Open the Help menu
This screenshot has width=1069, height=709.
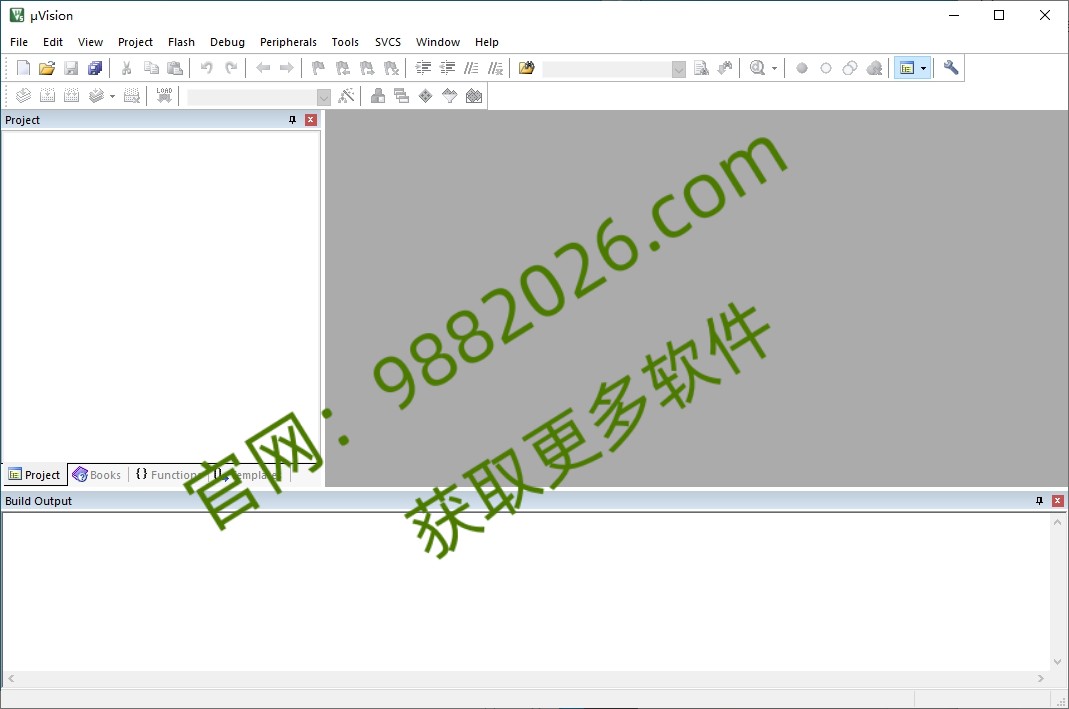click(487, 42)
